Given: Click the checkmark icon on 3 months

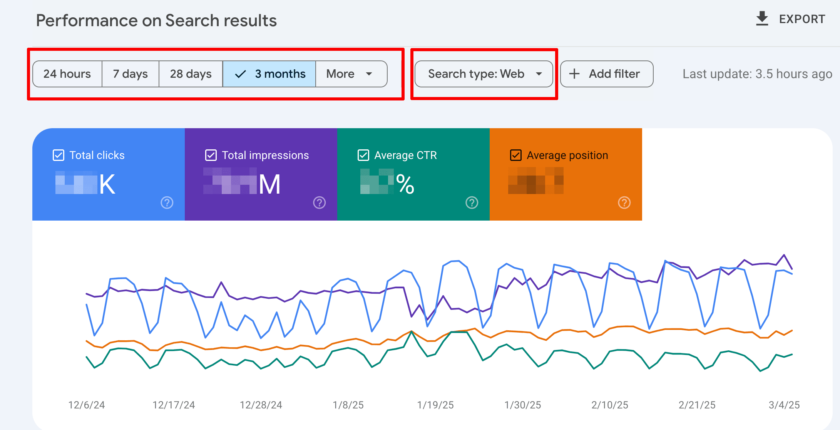Looking at the screenshot, I should [240, 74].
